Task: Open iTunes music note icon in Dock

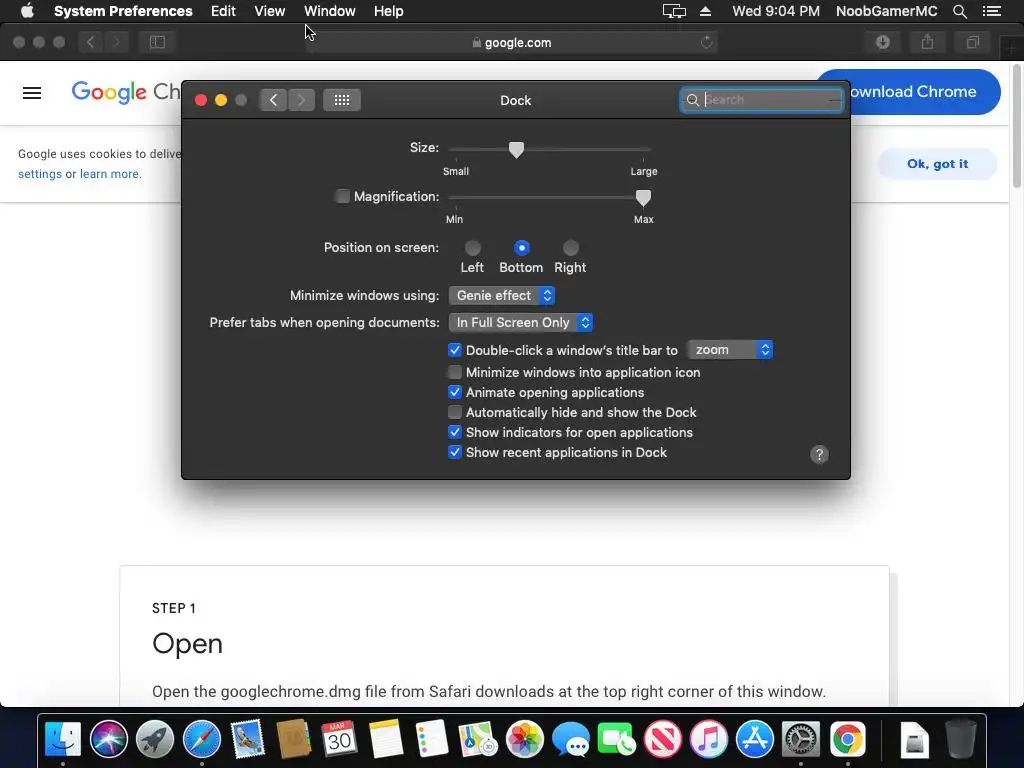Action: (709, 739)
